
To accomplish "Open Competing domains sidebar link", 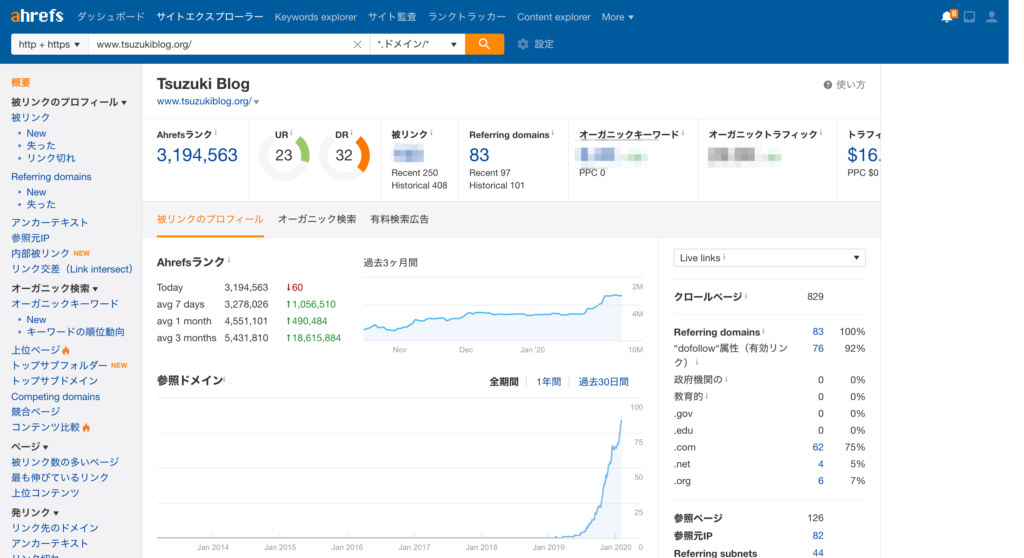I will [x=56, y=397].
